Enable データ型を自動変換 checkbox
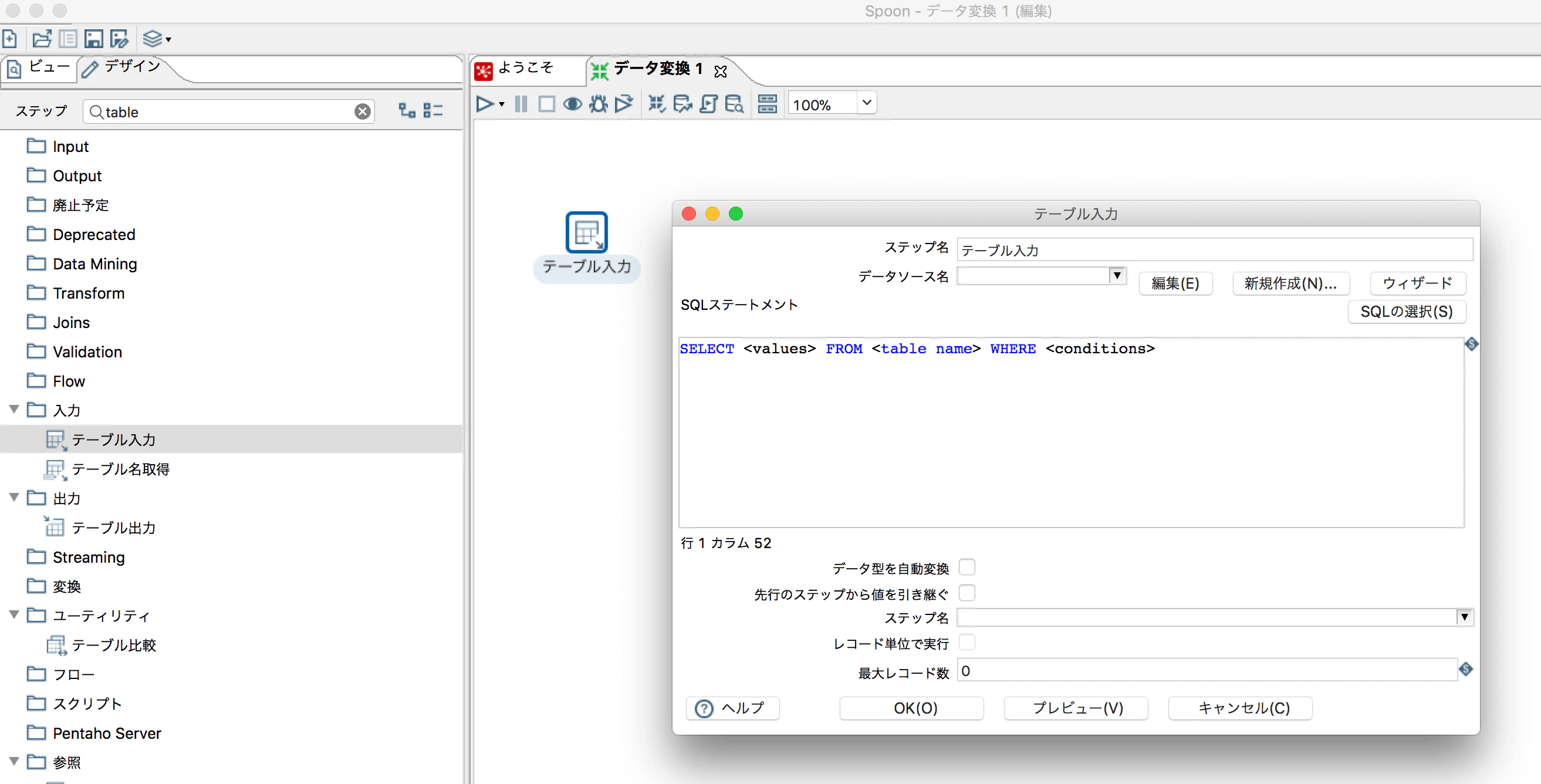The height and width of the screenshot is (784, 1541). point(967,567)
